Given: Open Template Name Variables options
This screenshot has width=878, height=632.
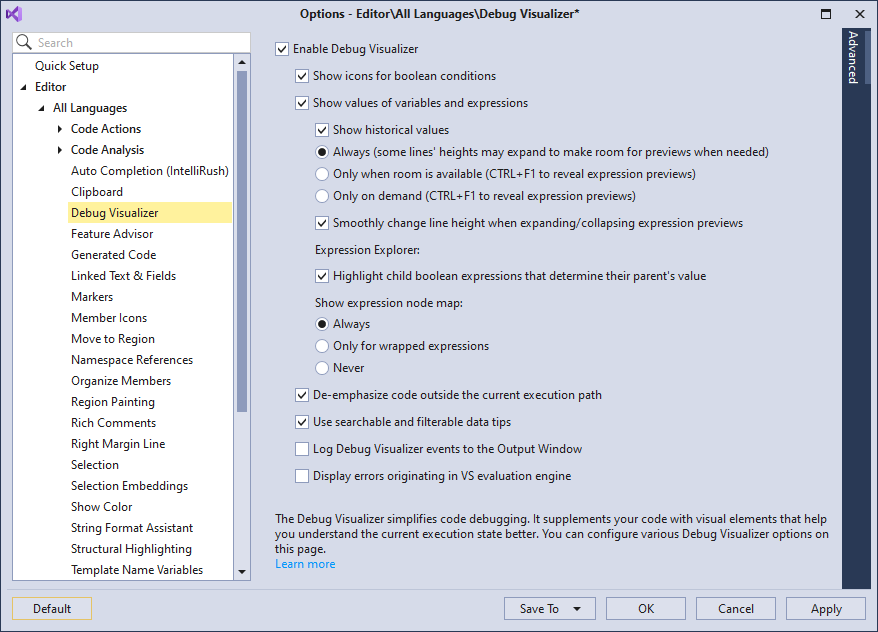Looking at the screenshot, I should (x=137, y=570).
